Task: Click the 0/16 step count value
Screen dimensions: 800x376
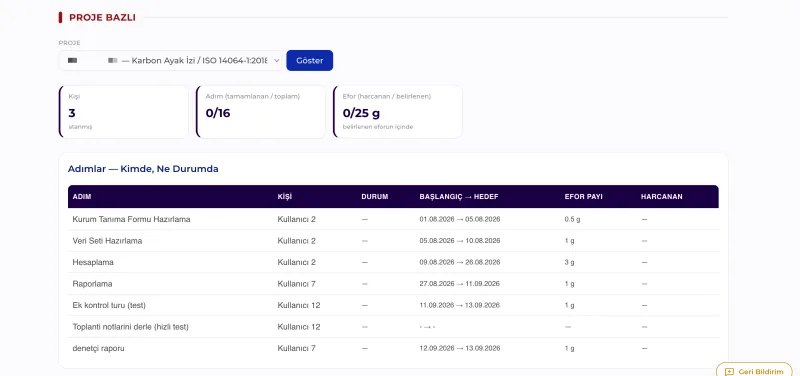Action: pos(218,113)
